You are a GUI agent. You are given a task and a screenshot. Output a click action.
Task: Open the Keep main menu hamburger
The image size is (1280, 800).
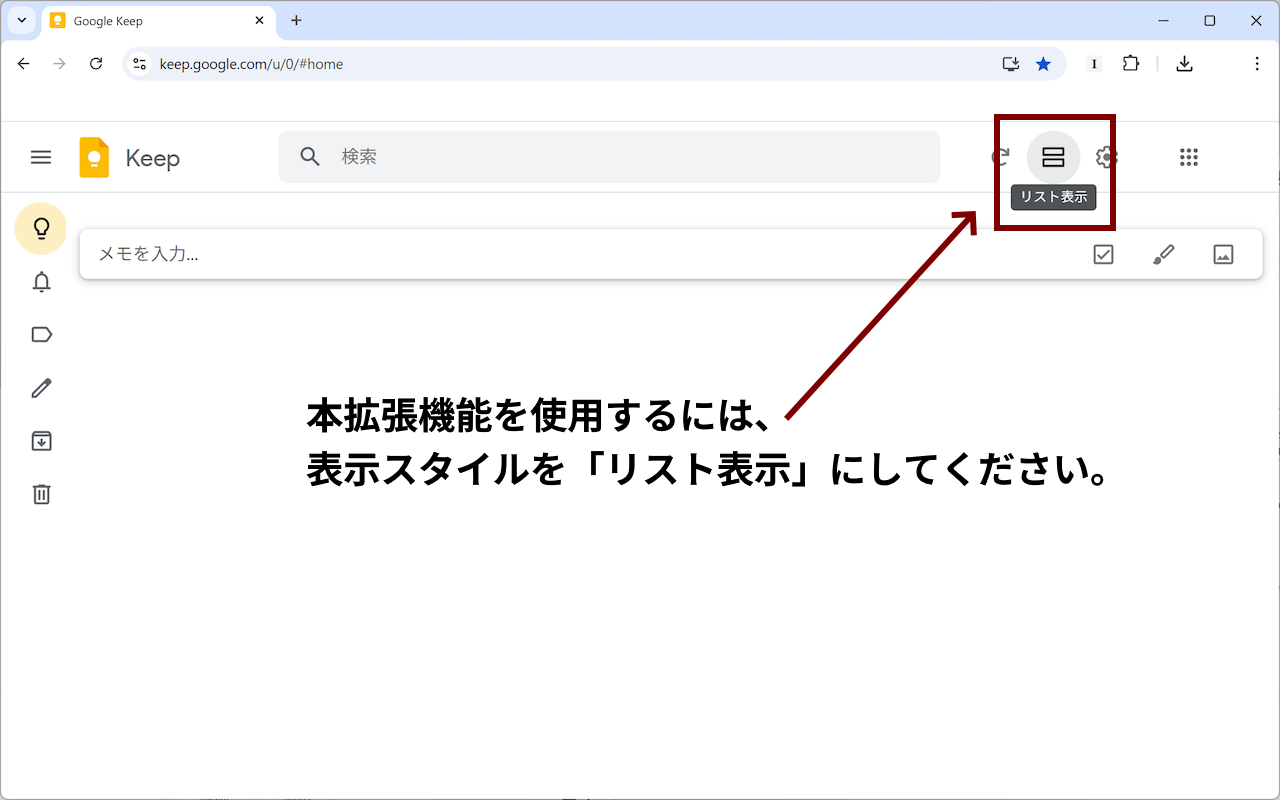pos(41,157)
